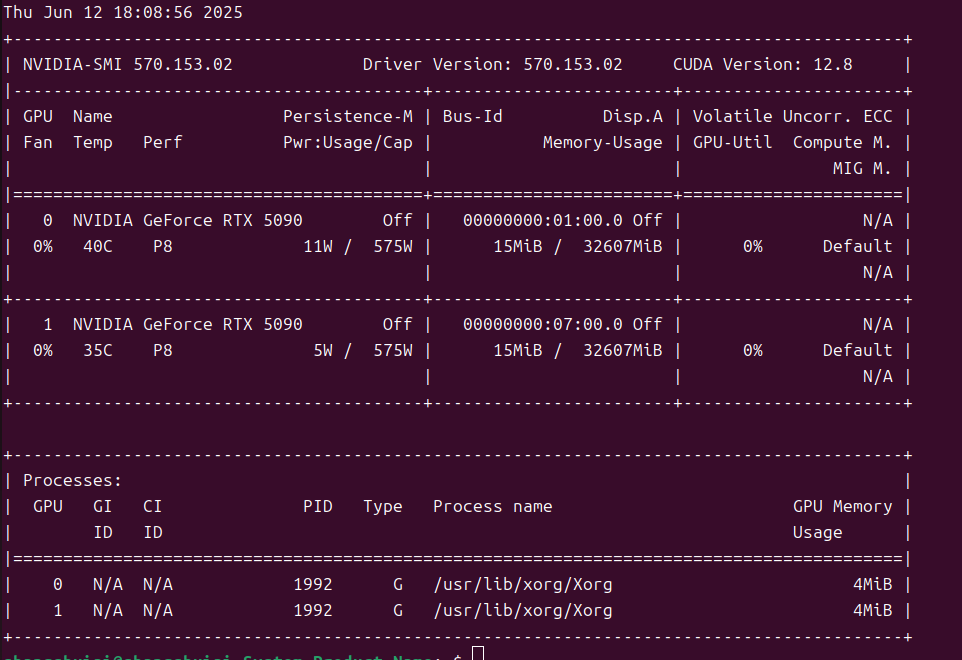Click '4MiB' in GPU 1 process row
The width and height of the screenshot is (962, 660).
click(872, 611)
